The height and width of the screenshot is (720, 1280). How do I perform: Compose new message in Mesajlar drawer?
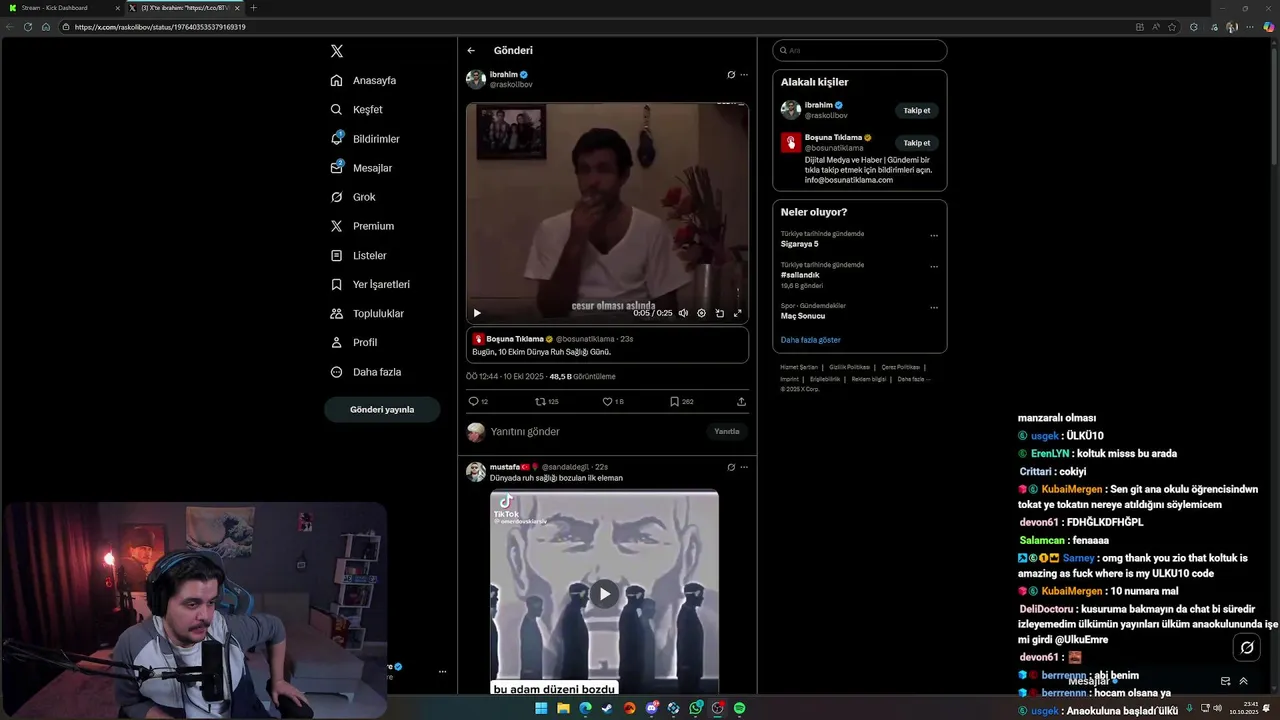(1226, 682)
